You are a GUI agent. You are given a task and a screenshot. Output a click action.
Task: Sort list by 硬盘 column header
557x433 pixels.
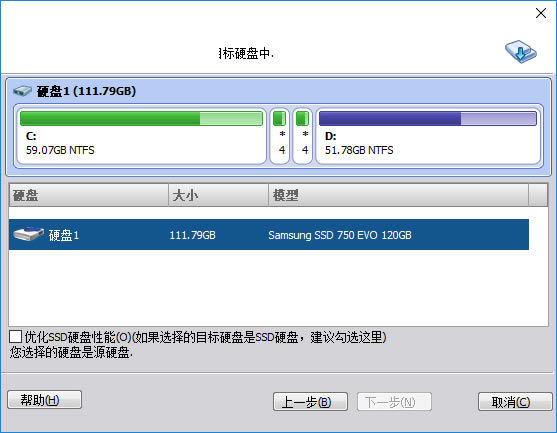88,195
